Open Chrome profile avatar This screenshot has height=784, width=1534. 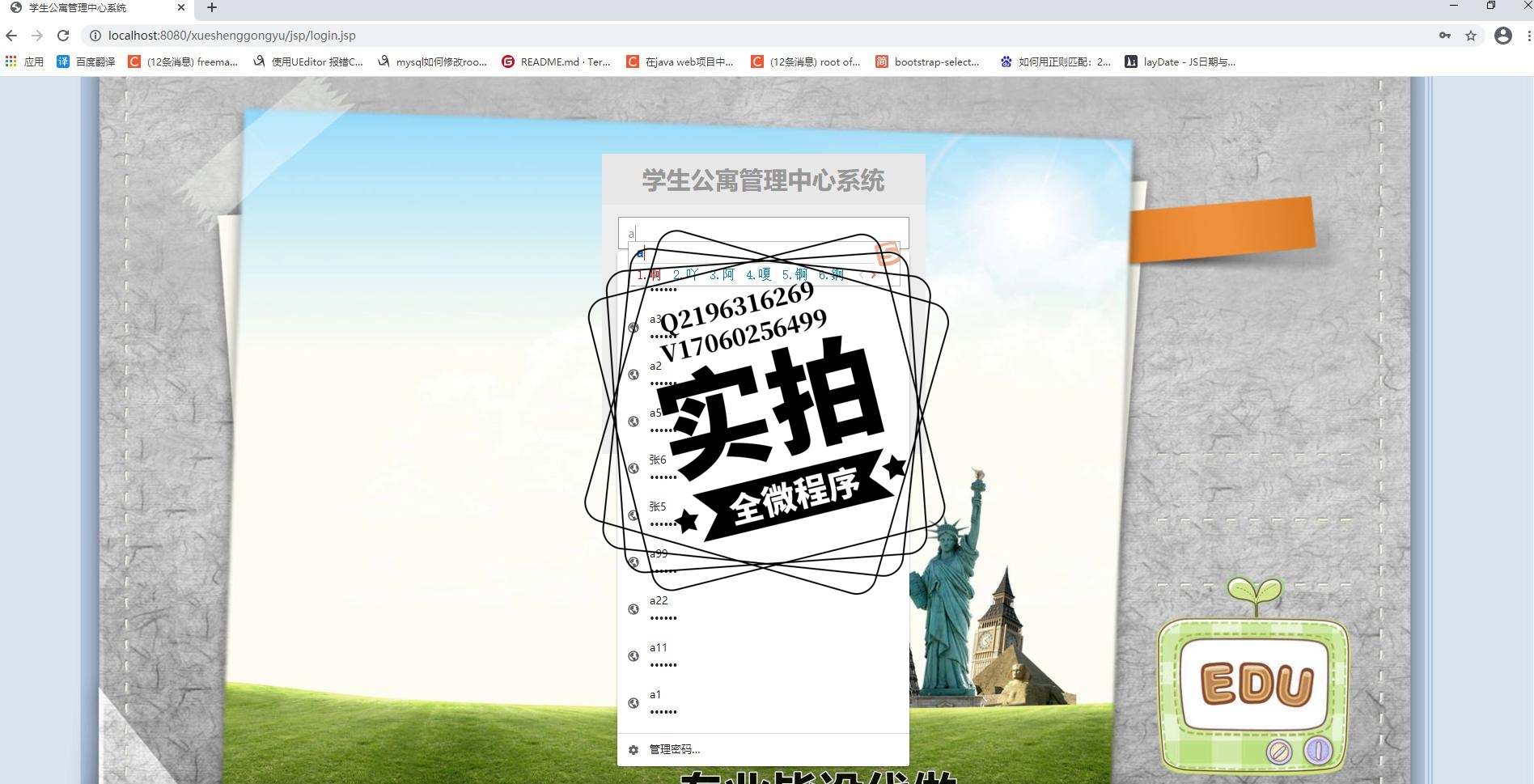pos(1503,36)
